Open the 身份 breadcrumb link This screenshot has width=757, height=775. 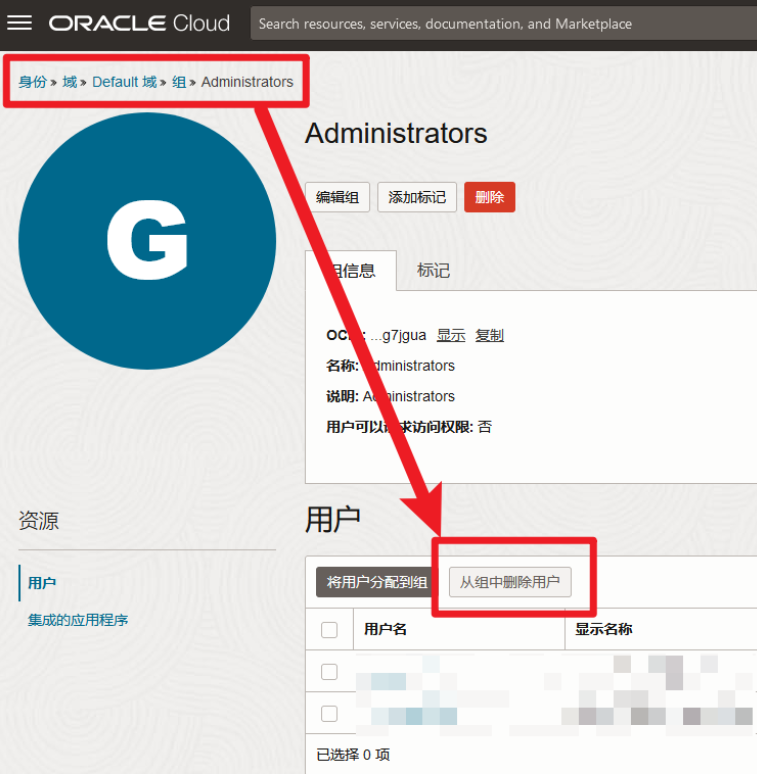coord(32,82)
